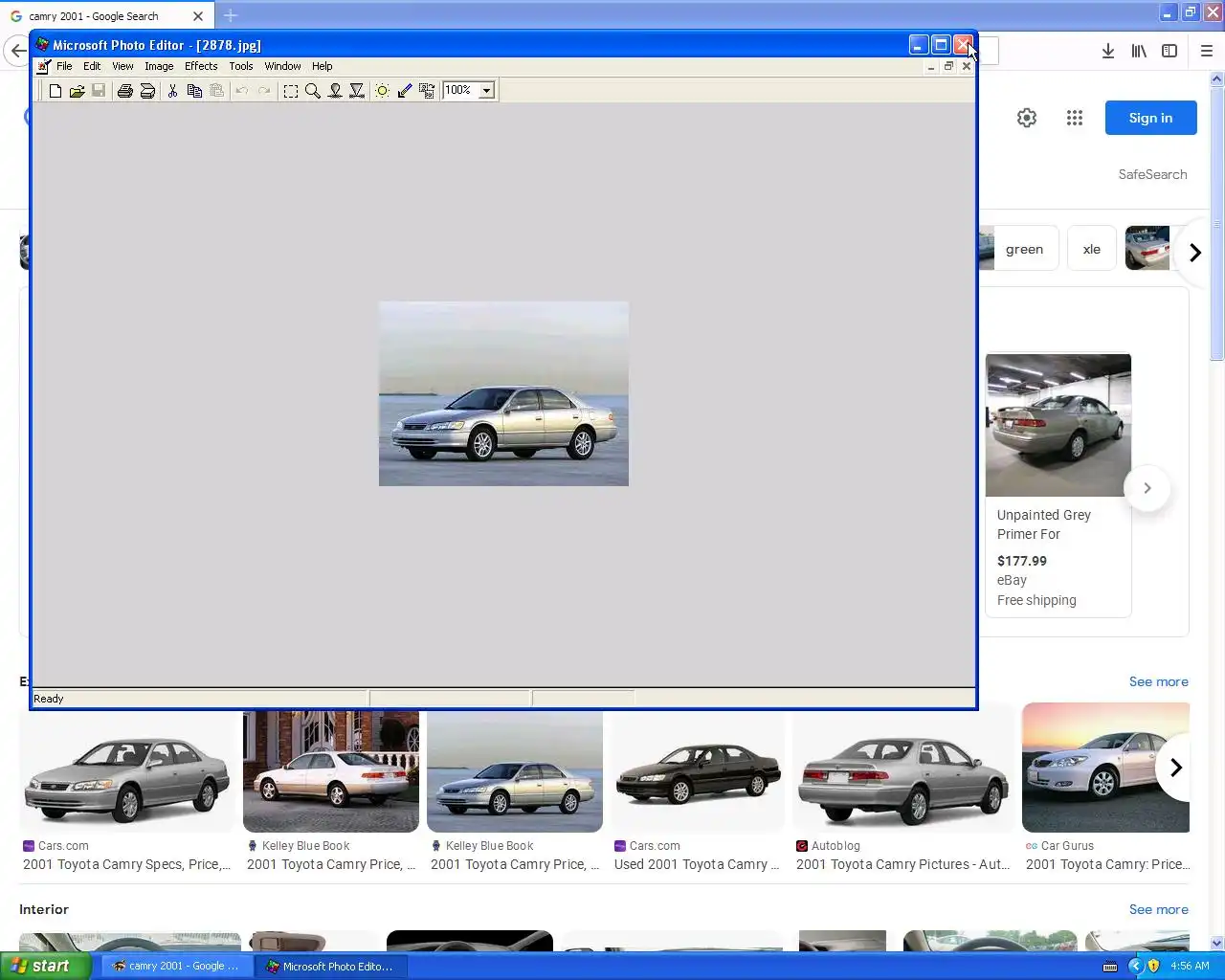The width and height of the screenshot is (1225, 980).
Task: Open Google apps grid icon
Action: coord(1075,118)
